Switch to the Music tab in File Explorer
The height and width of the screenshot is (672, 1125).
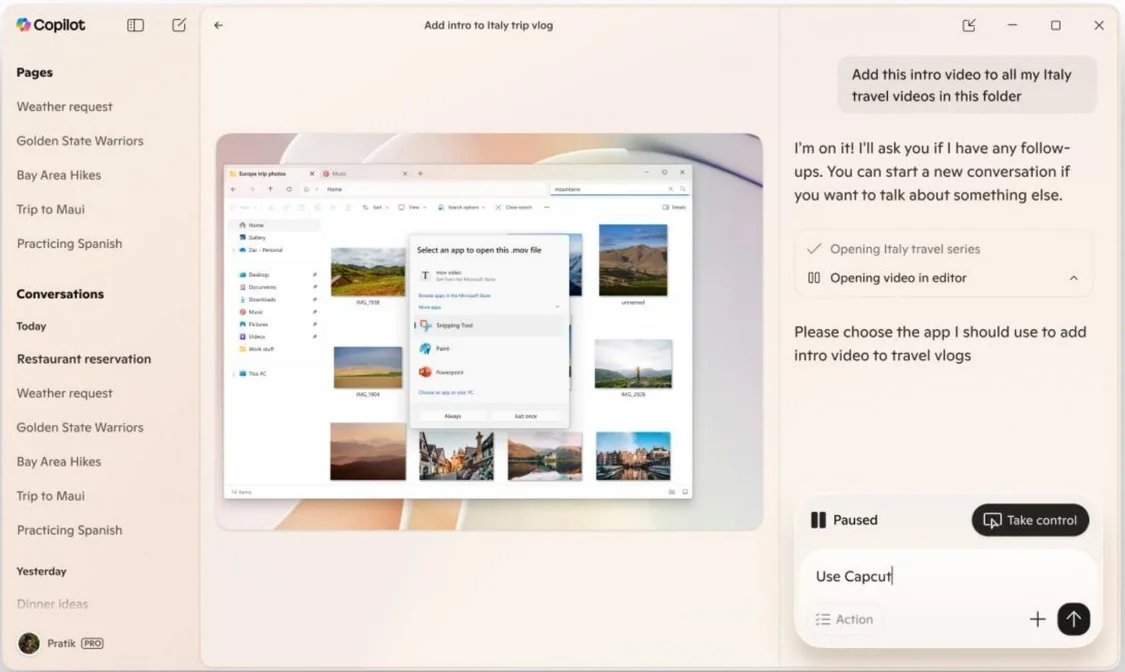pos(340,172)
